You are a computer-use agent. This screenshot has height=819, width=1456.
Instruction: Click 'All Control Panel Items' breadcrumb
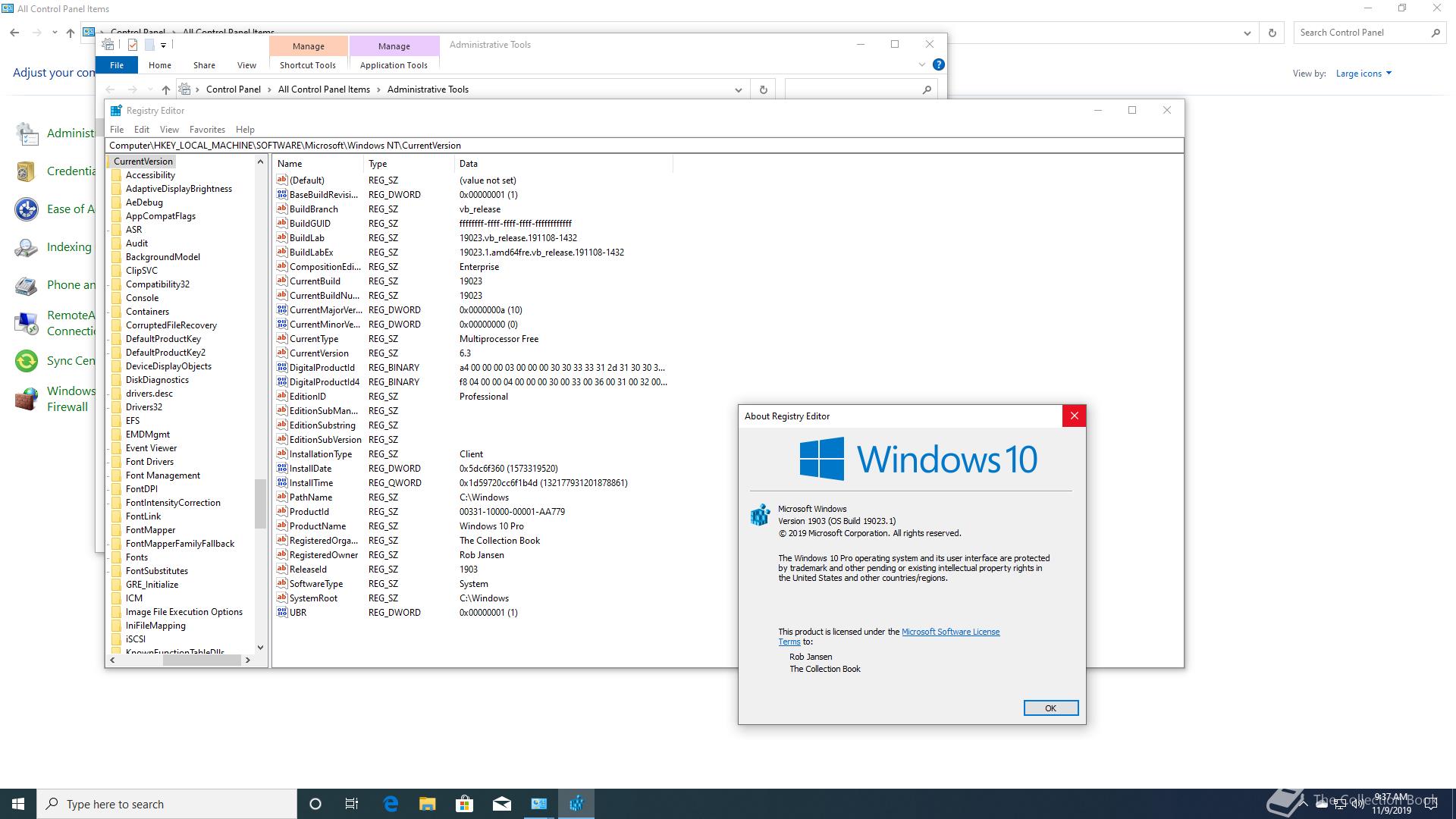coord(324,89)
